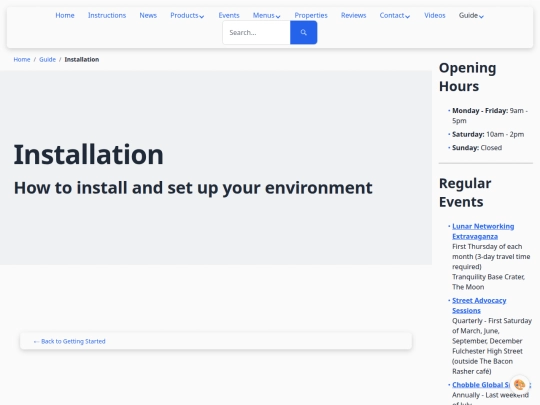Open the Lunar Networking Extravaganza event link

483,231
